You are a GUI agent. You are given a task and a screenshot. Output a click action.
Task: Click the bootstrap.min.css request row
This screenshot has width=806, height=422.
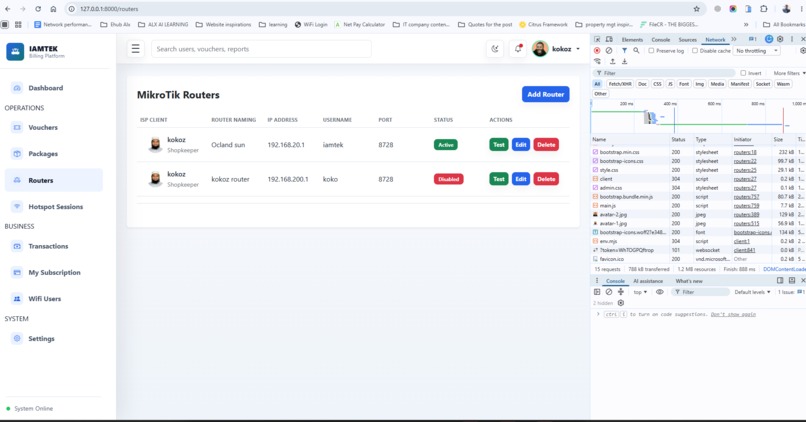coord(698,152)
